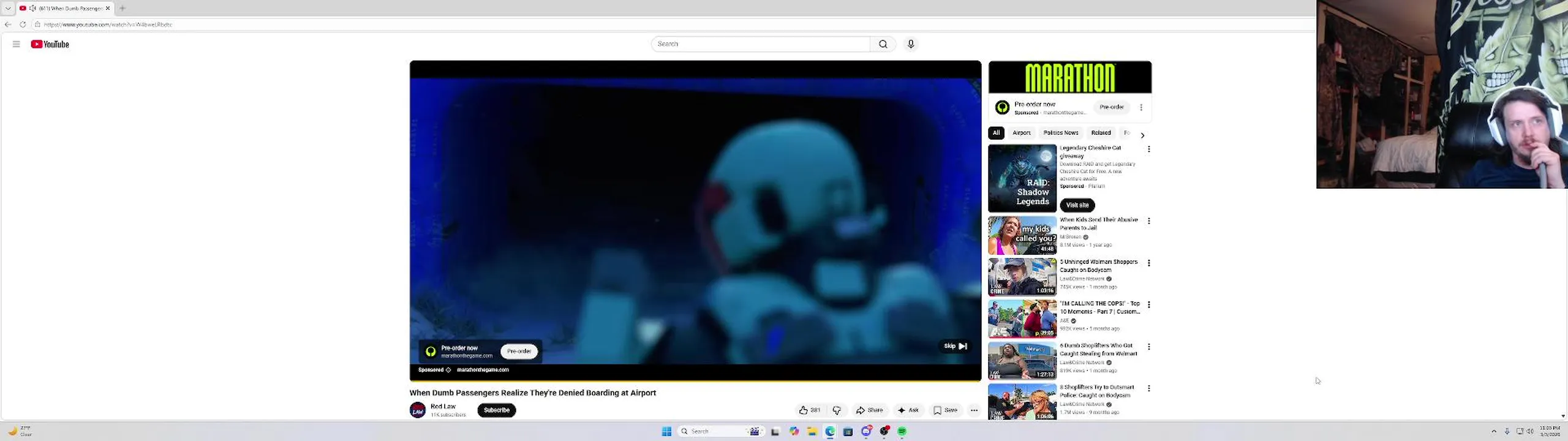Open more actions ellipsis beside Save
Image resolution: width=1568 pixels, height=441 pixels.
pos(974,410)
